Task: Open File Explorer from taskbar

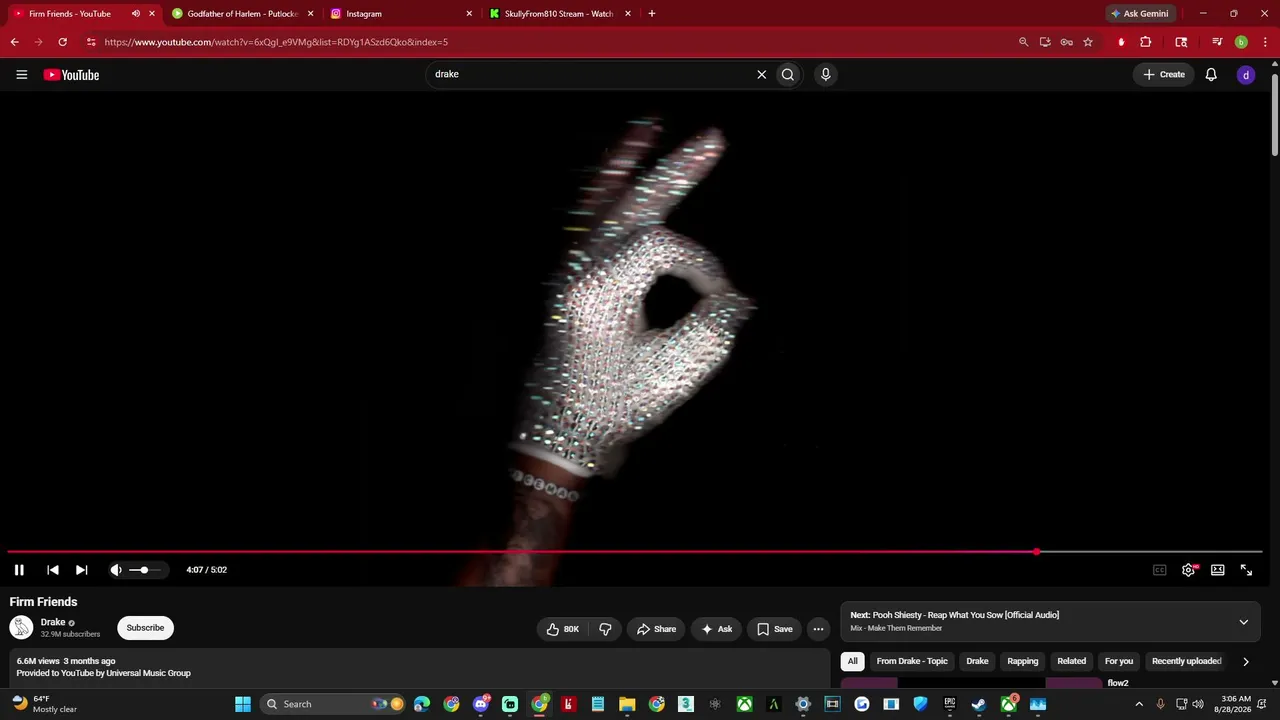Action: [x=627, y=704]
